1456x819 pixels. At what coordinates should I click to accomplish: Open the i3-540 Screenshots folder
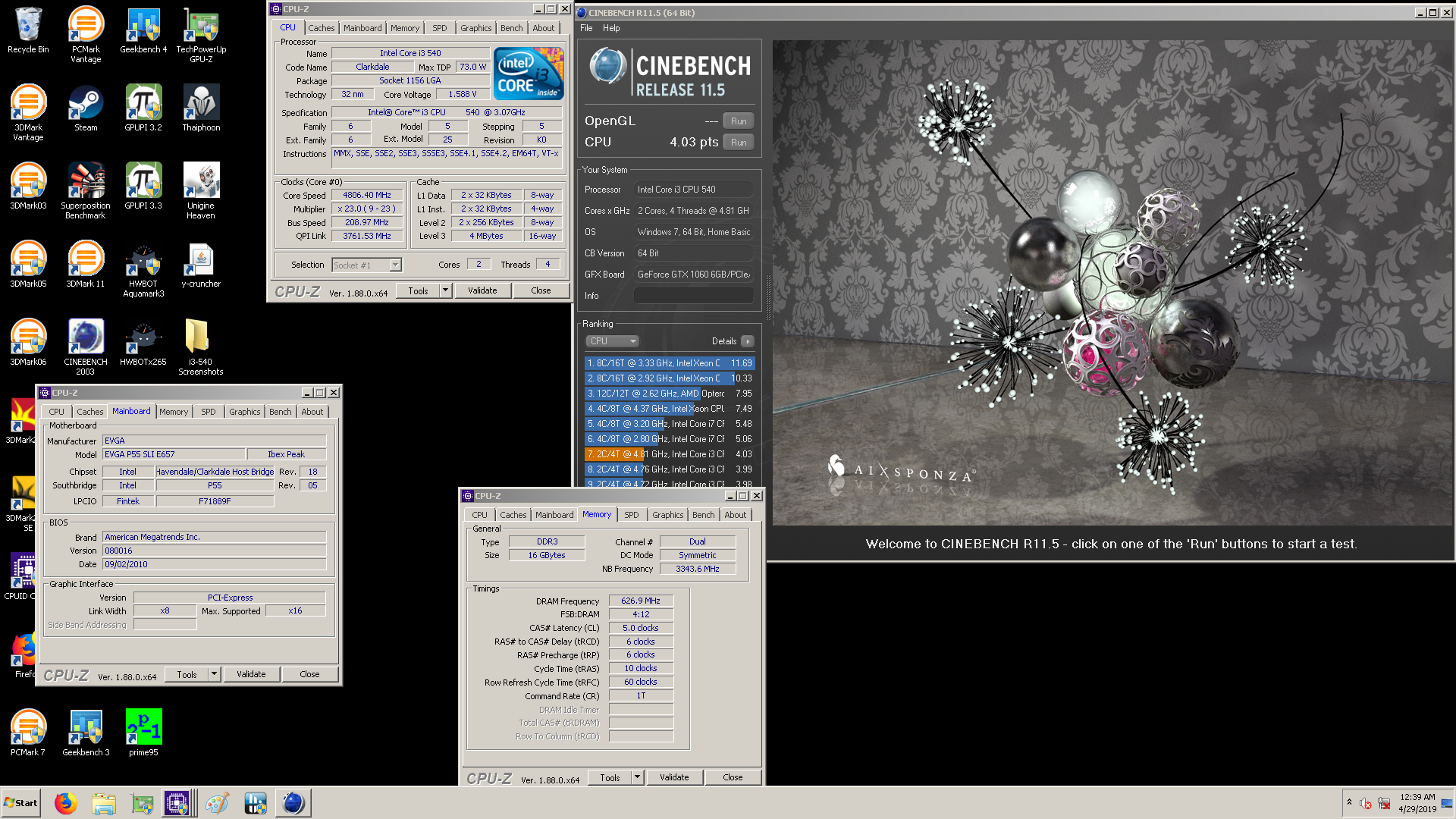[201, 347]
